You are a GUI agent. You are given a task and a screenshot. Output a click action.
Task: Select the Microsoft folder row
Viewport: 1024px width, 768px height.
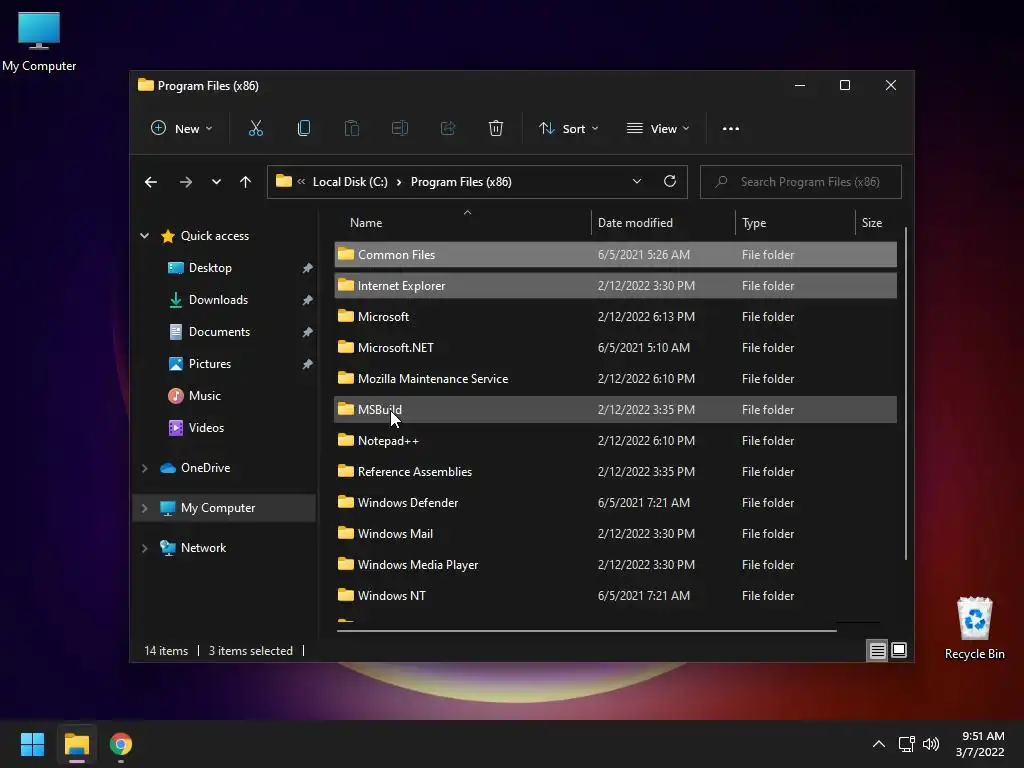point(615,317)
